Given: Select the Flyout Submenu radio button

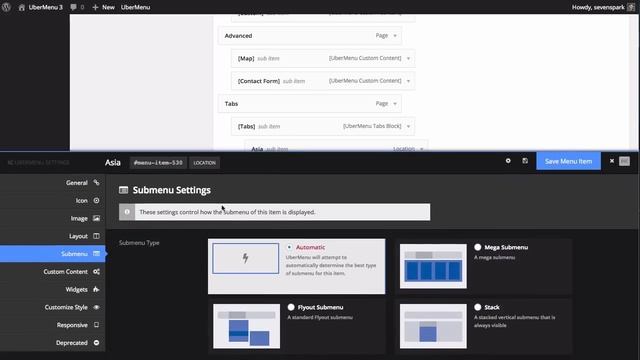Looking at the screenshot, I should (x=291, y=307).
